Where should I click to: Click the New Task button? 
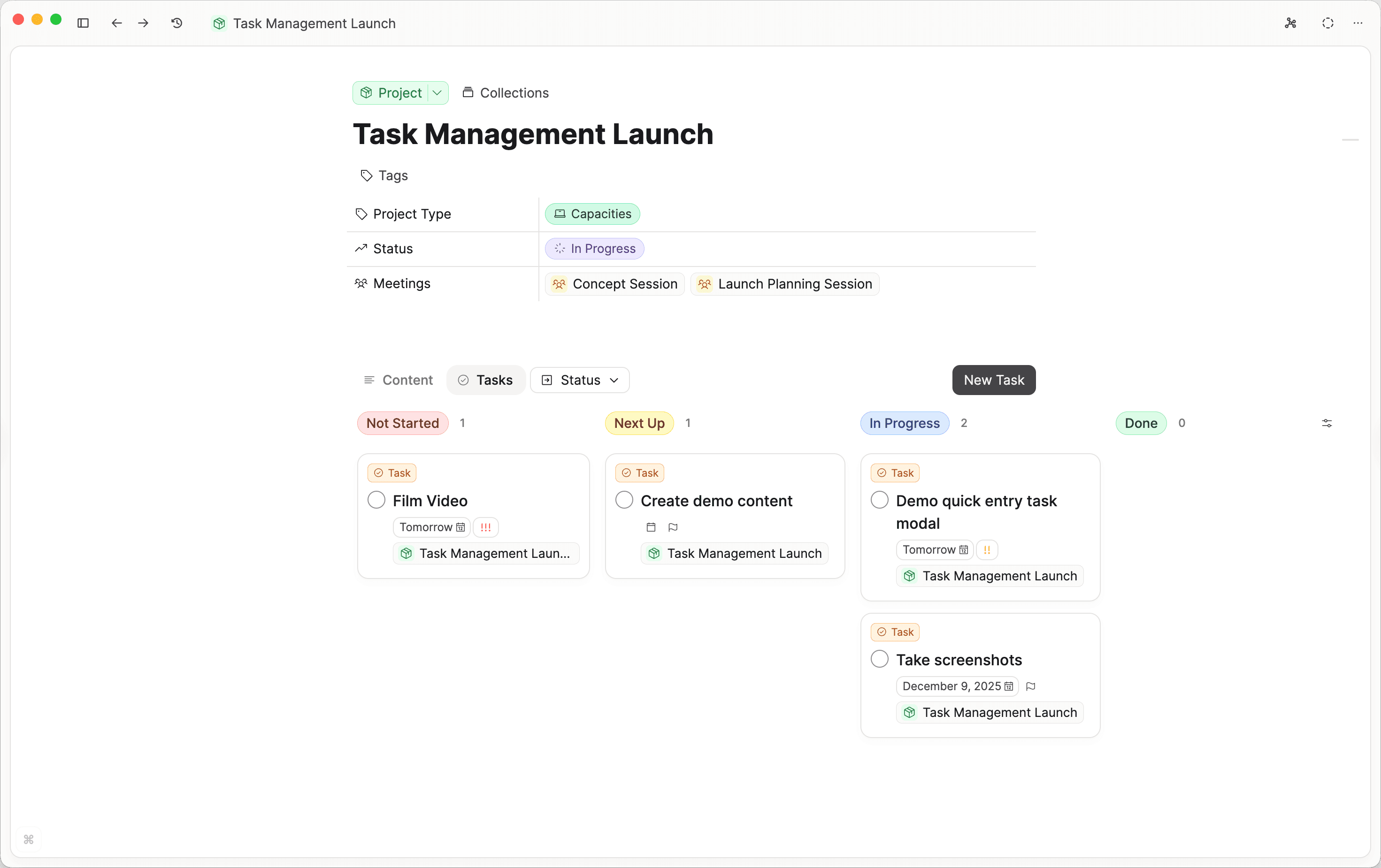[x=993, y=380]
